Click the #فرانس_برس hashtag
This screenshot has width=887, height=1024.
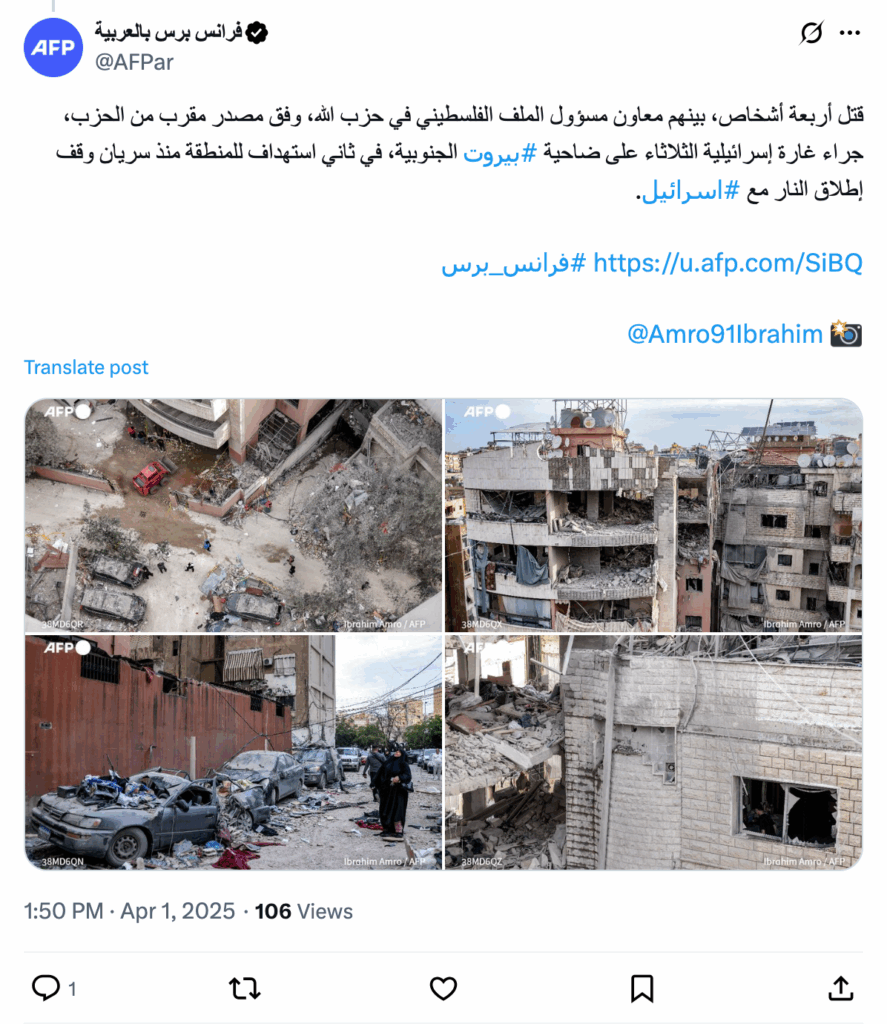(x=513, y=264)
